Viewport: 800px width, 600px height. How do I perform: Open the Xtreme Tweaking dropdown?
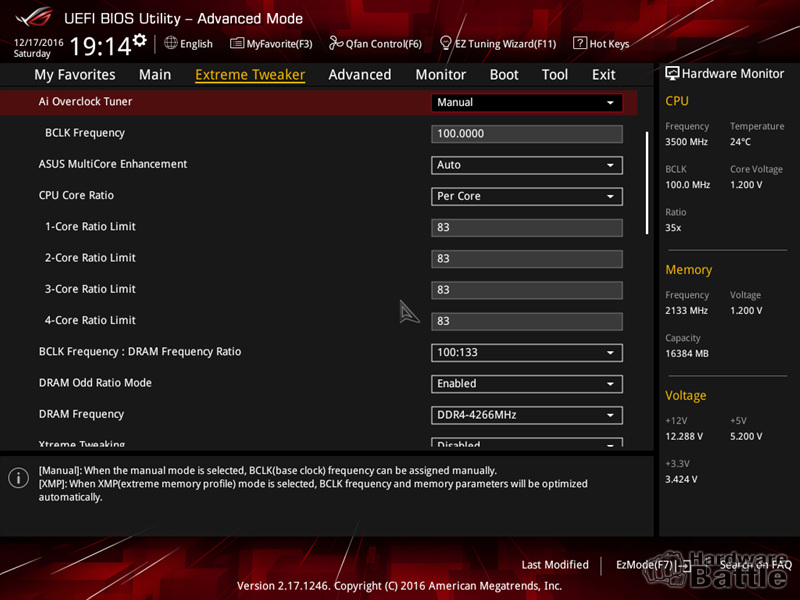pos(527,442)
